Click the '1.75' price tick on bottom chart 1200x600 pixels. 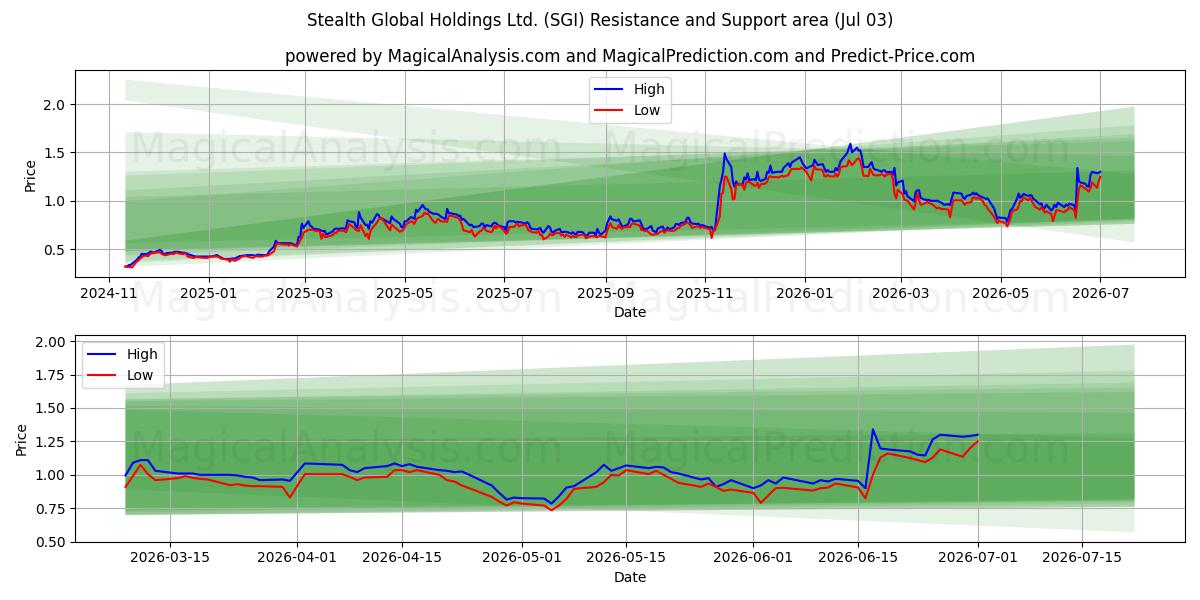click(x=50, y=376)
